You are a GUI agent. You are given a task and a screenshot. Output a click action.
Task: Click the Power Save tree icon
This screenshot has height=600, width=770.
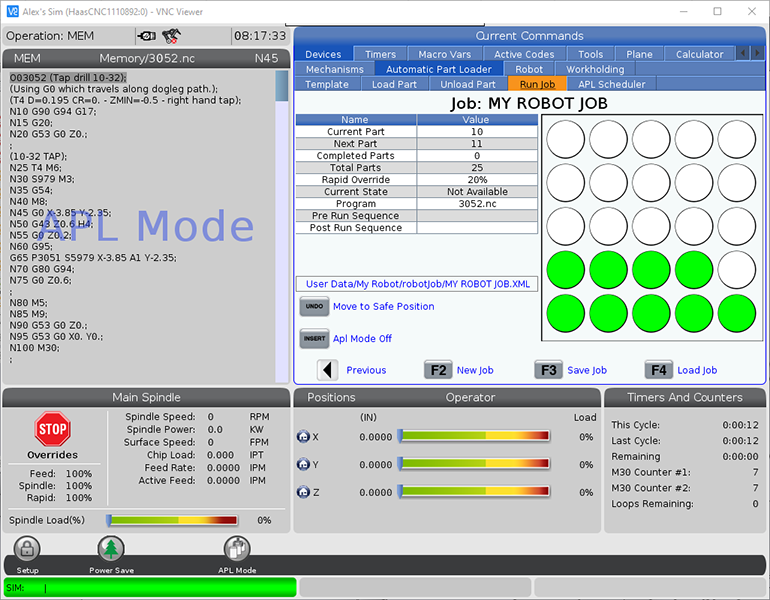(x=111, y=549)
